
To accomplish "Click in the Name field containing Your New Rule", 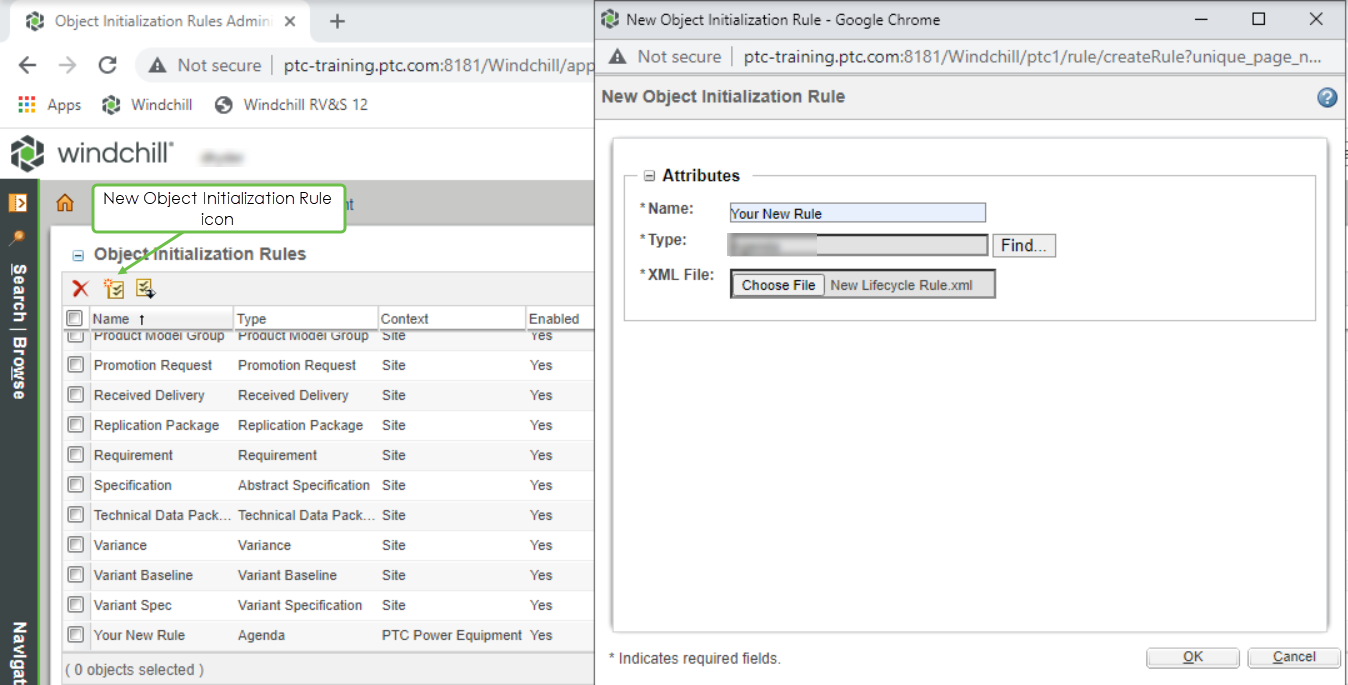I will pyautogui.click(x=855, y=212).
